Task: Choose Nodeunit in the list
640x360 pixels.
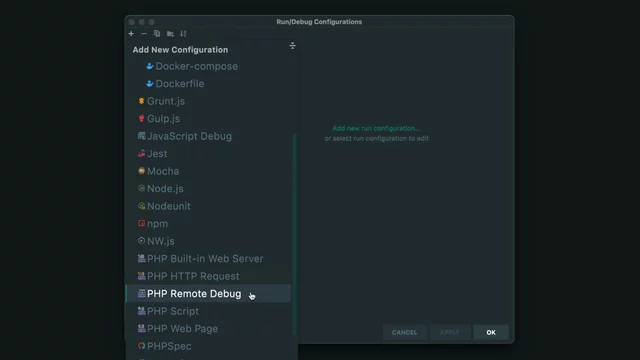Action: (209, 206)
